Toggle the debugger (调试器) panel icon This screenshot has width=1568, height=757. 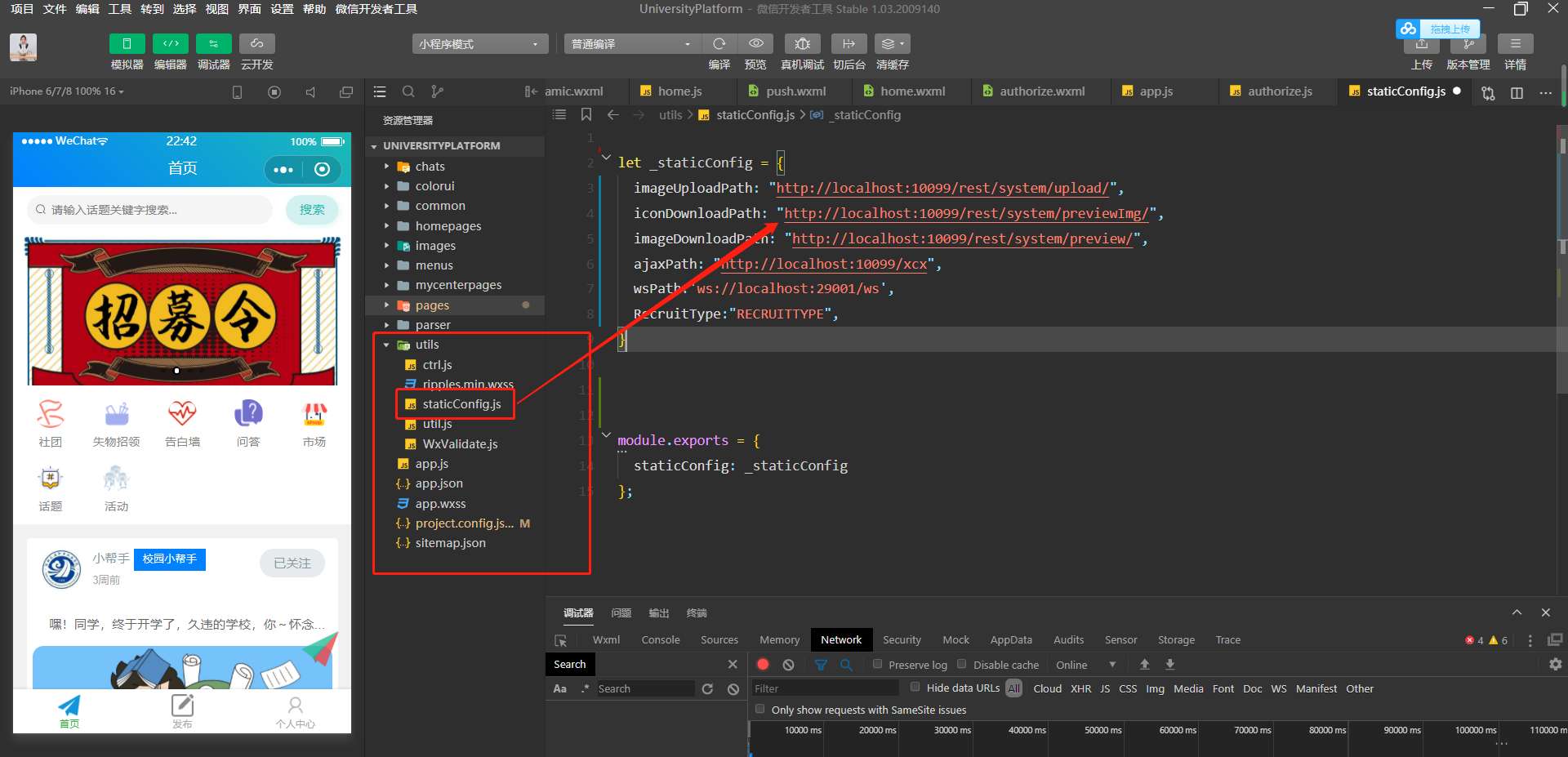coord(213,43)
